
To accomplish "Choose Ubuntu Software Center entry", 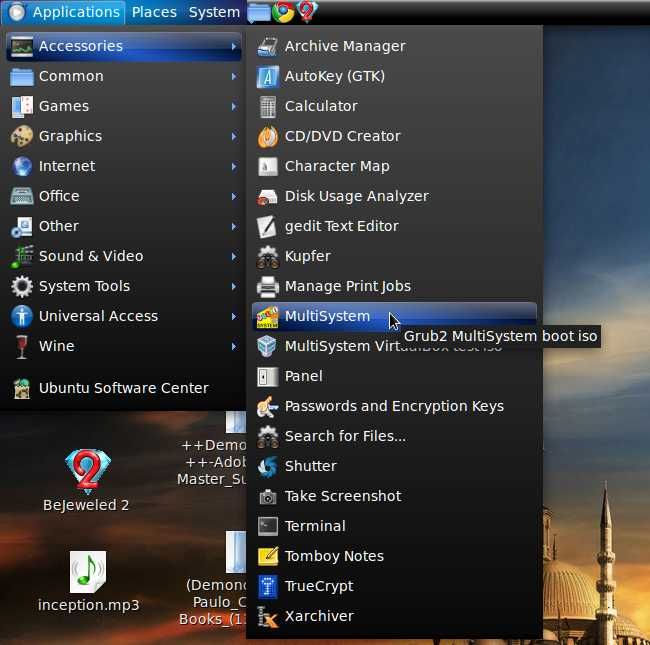I will pos(124,388).
